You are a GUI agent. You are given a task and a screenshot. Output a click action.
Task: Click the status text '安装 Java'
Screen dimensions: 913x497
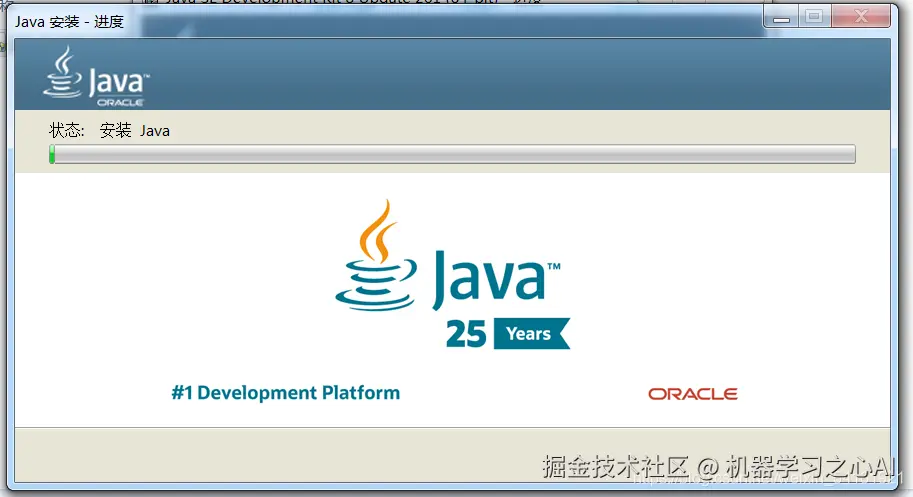coord(135,130)
